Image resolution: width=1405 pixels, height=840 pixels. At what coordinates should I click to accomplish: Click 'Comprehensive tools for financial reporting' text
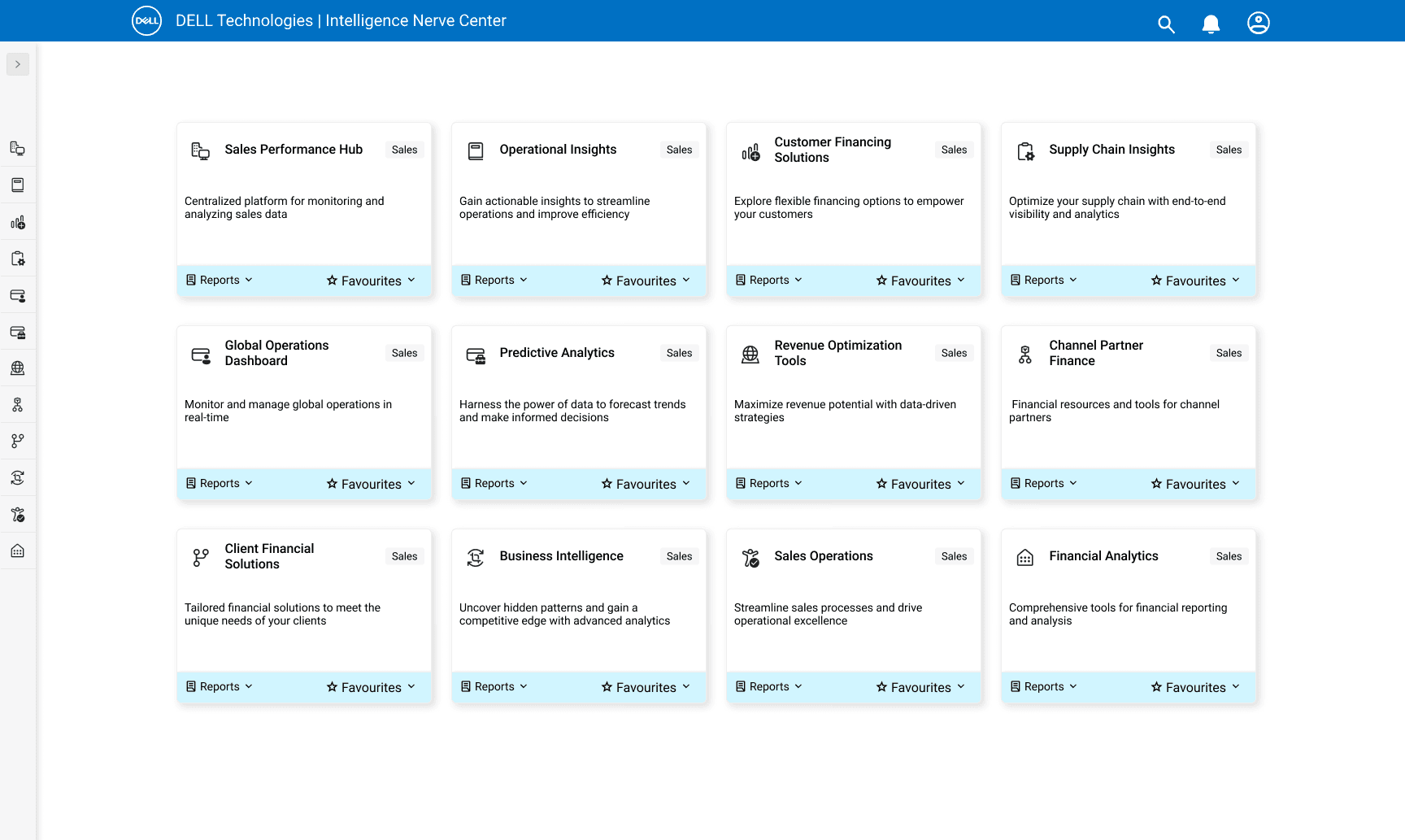tap(1118, 614)
